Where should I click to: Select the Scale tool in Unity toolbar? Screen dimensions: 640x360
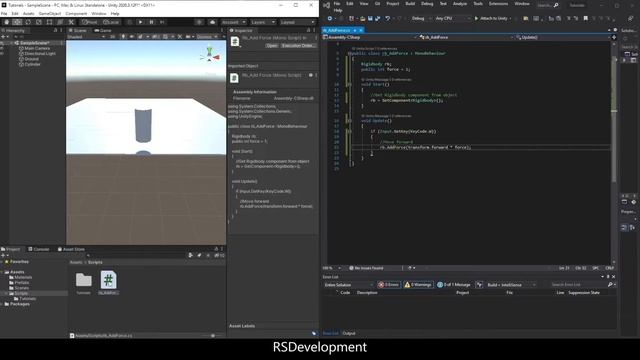pos(39,22)
